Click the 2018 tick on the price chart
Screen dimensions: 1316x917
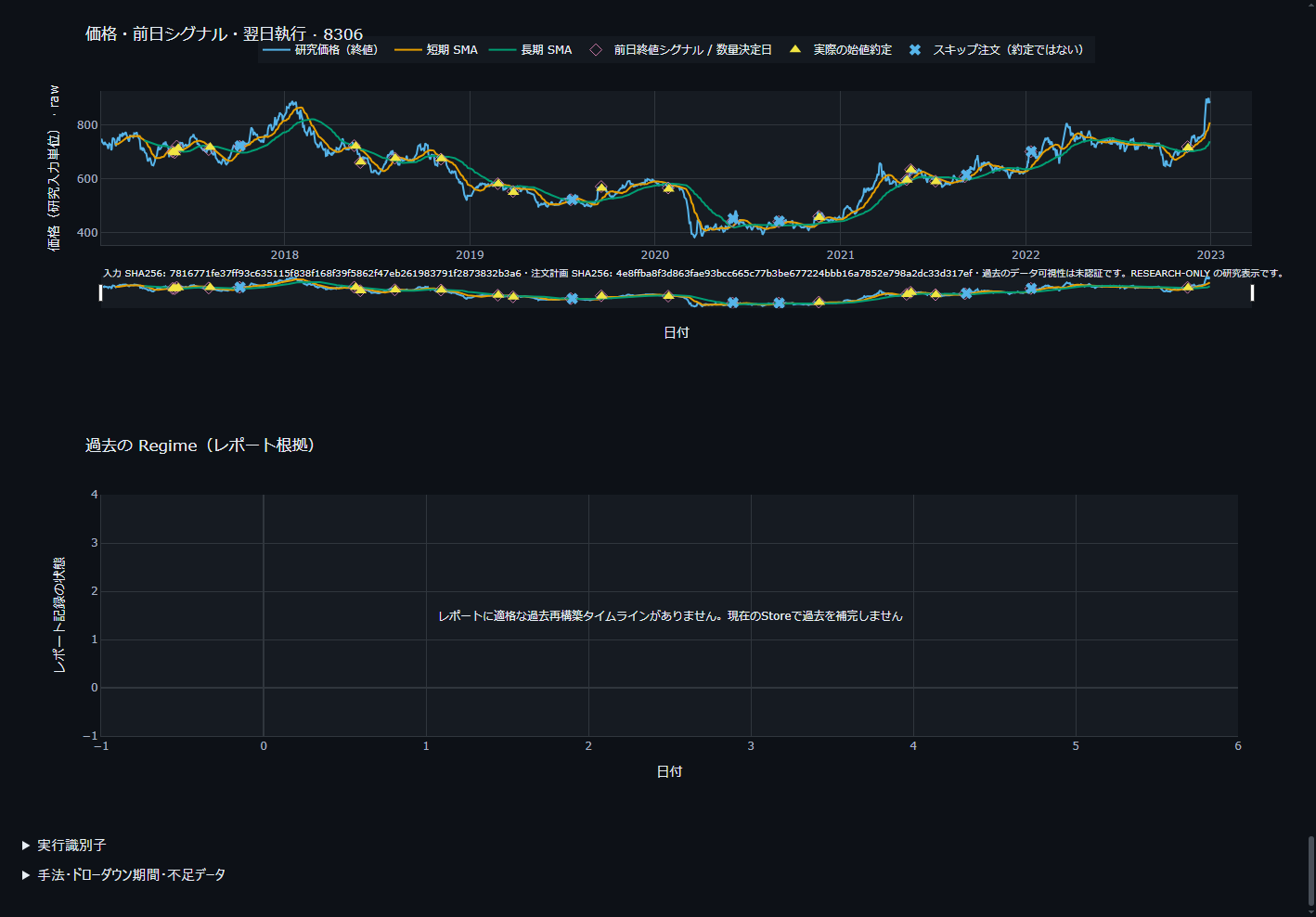(285, 255)
